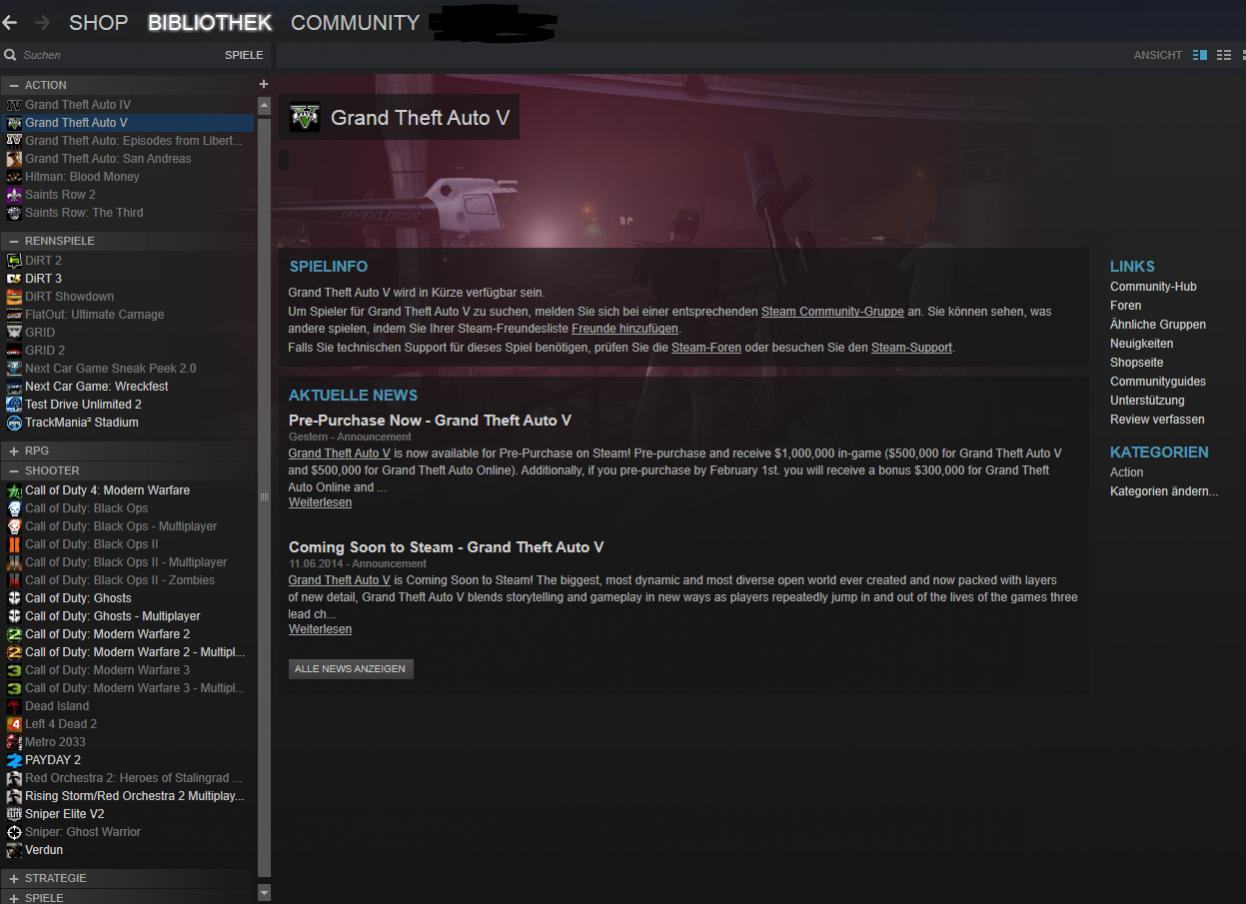
Task: Click the Sniper Elite V2 icon
Action: point(14,815)
